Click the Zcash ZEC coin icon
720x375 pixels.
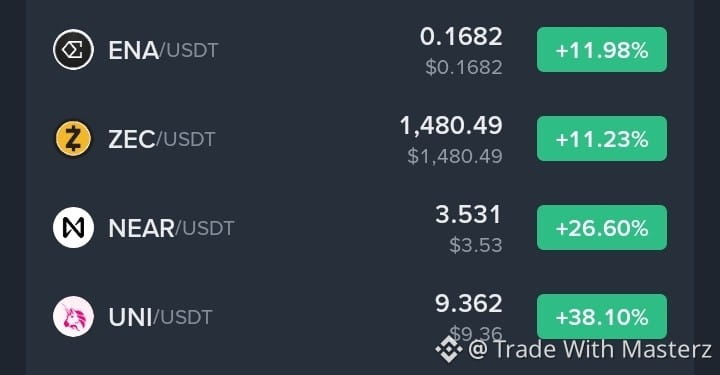tap(73, 139)
